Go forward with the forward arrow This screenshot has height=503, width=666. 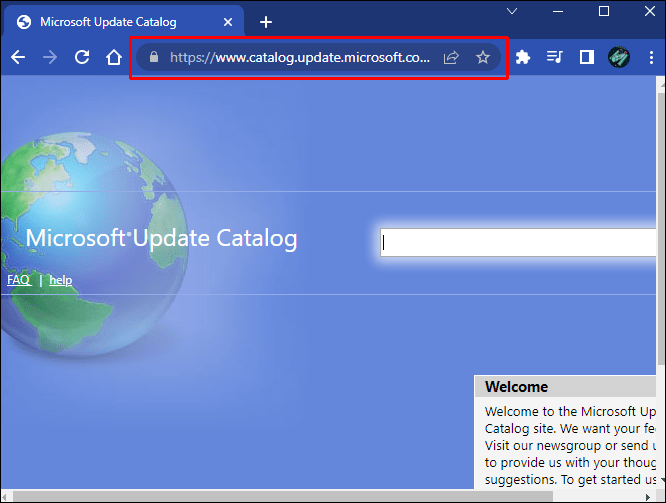pyautogui.click(x=50, y=57)
